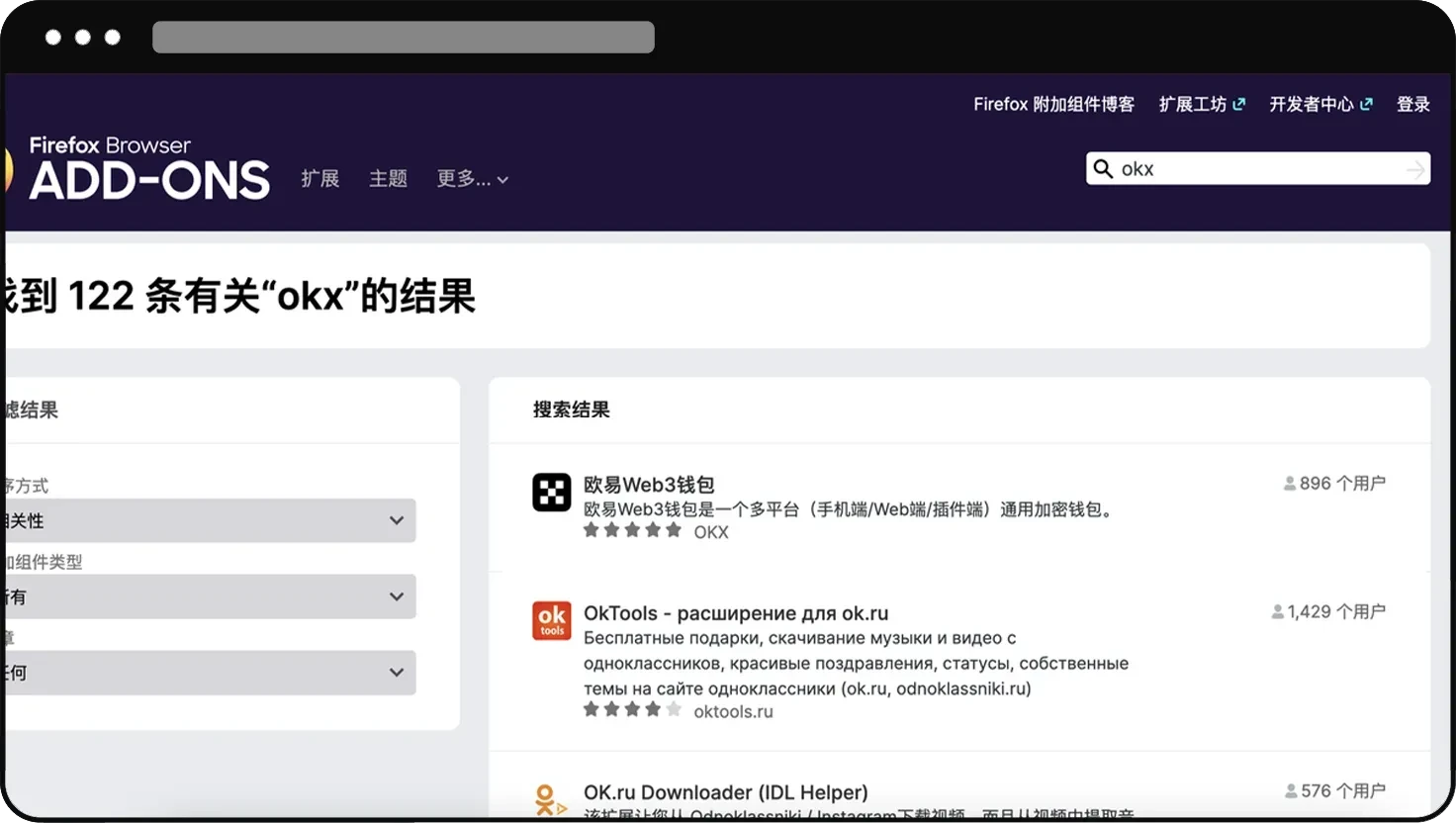
Task: Open the 扩展工坊 link
Action: tap(1193, 104)
